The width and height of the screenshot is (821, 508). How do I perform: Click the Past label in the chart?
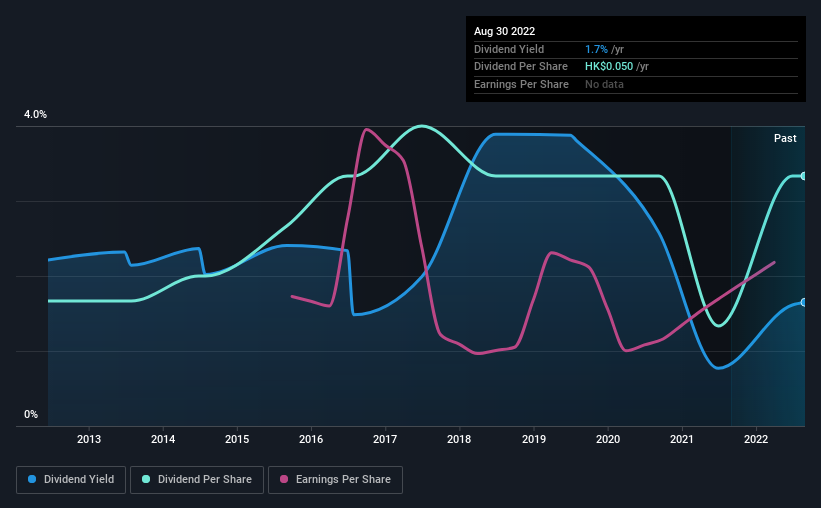point(785,138)
